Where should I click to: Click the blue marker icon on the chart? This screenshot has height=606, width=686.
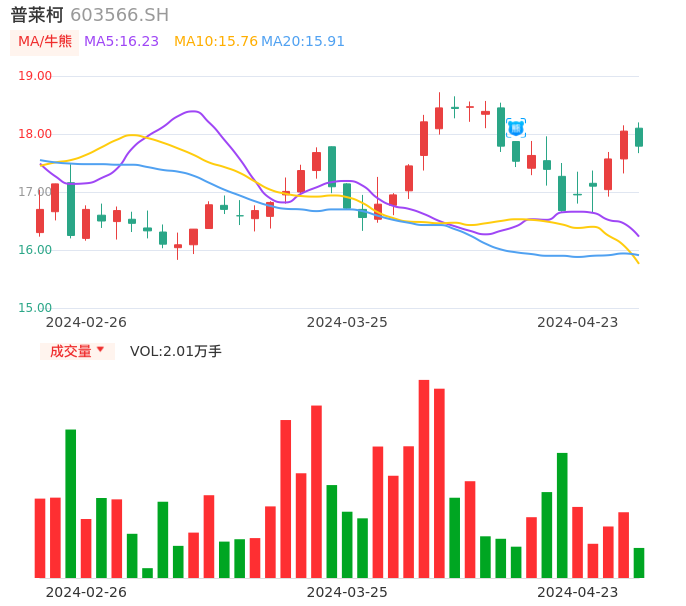[515, 128]
